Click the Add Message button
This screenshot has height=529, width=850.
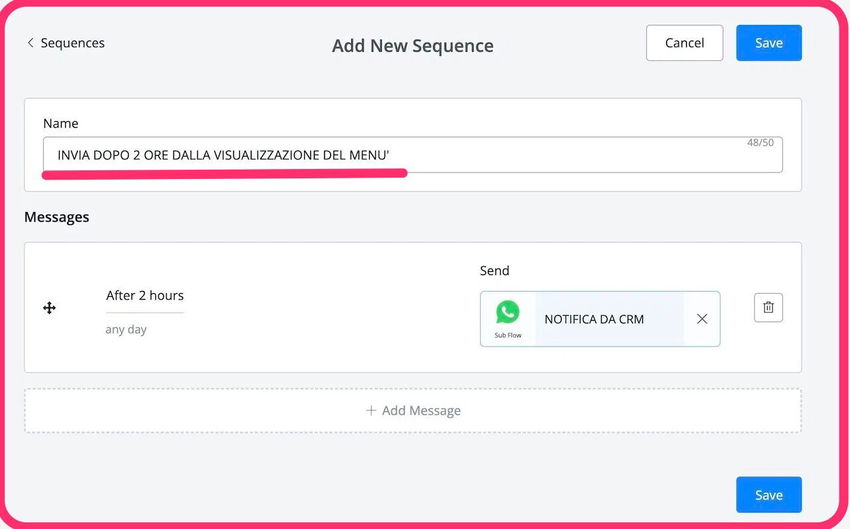(x=413, y=410)
